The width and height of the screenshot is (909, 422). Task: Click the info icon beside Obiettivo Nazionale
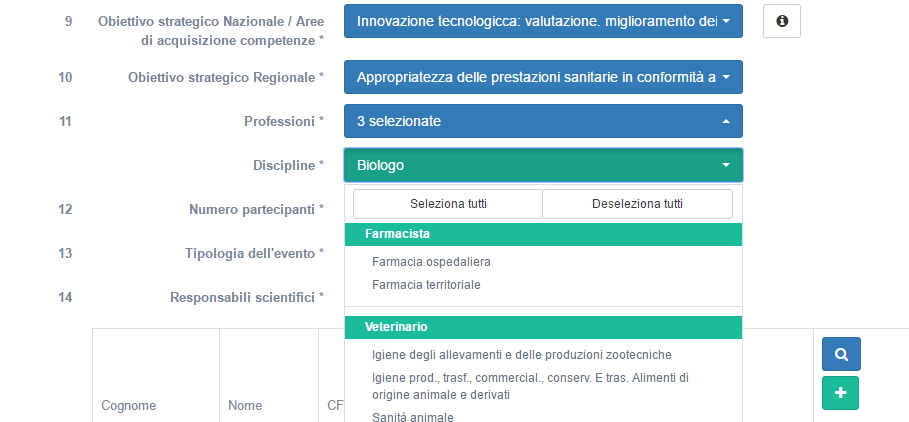click(781, 21)
